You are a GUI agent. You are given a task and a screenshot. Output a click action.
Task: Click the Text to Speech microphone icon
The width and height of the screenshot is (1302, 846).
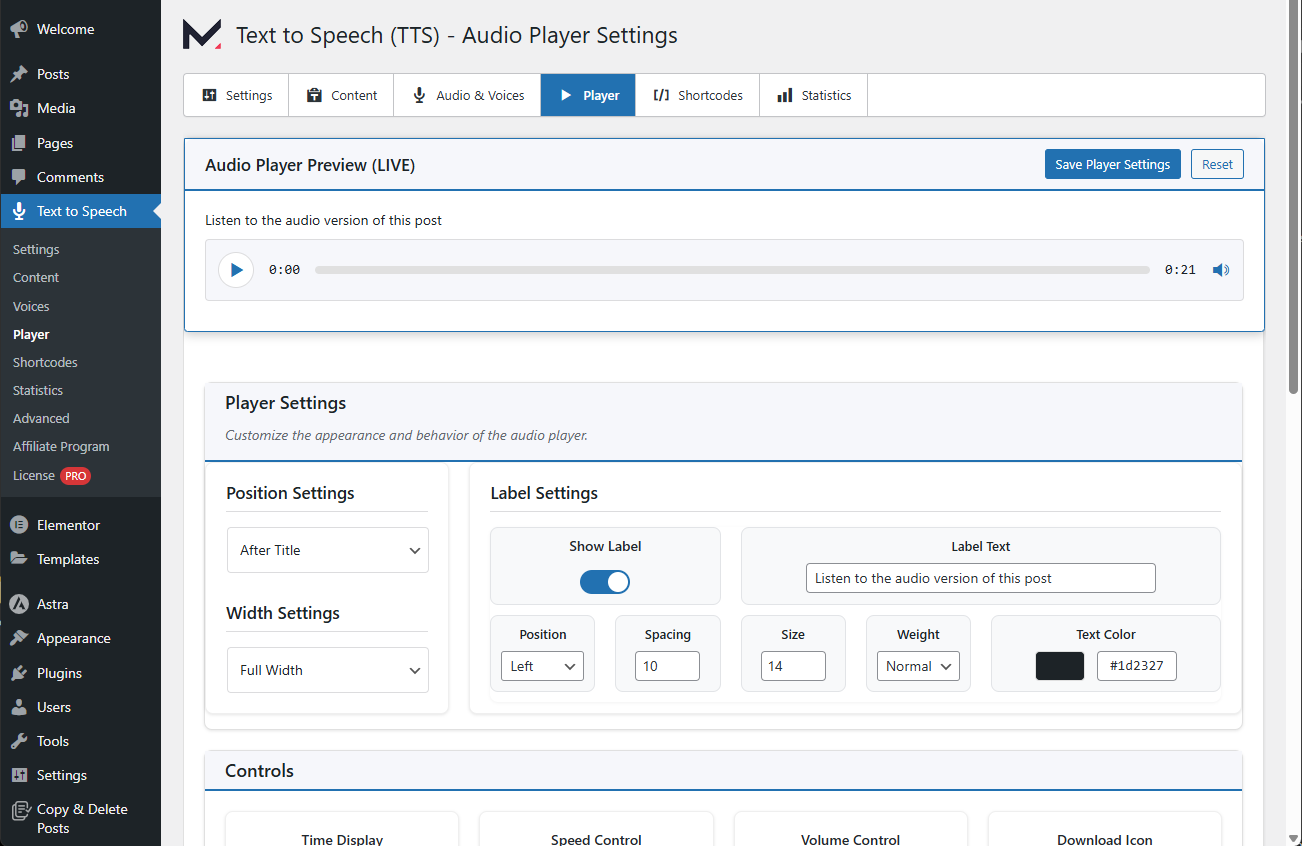pos(19,211)
